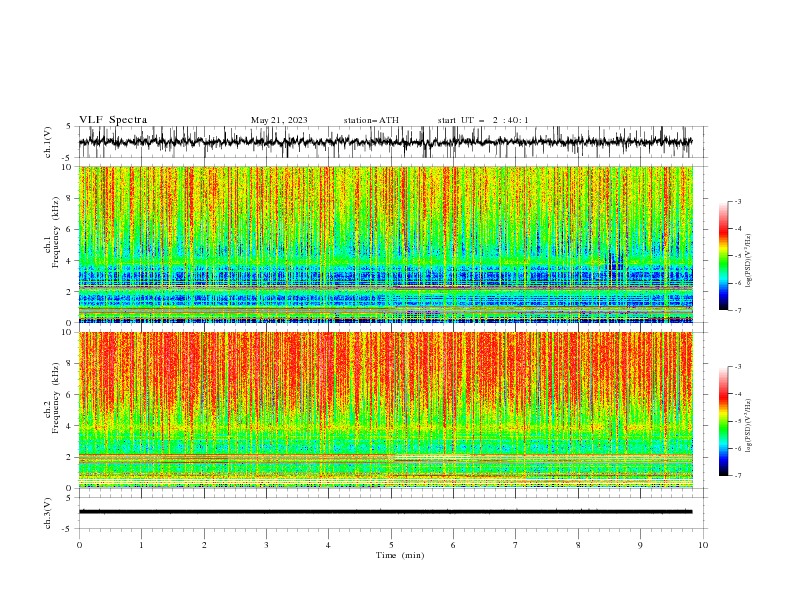Click the ch.1 spectrogram plot area
The width and height of the screenshot is (792, 612).
[x=386, y=244]
